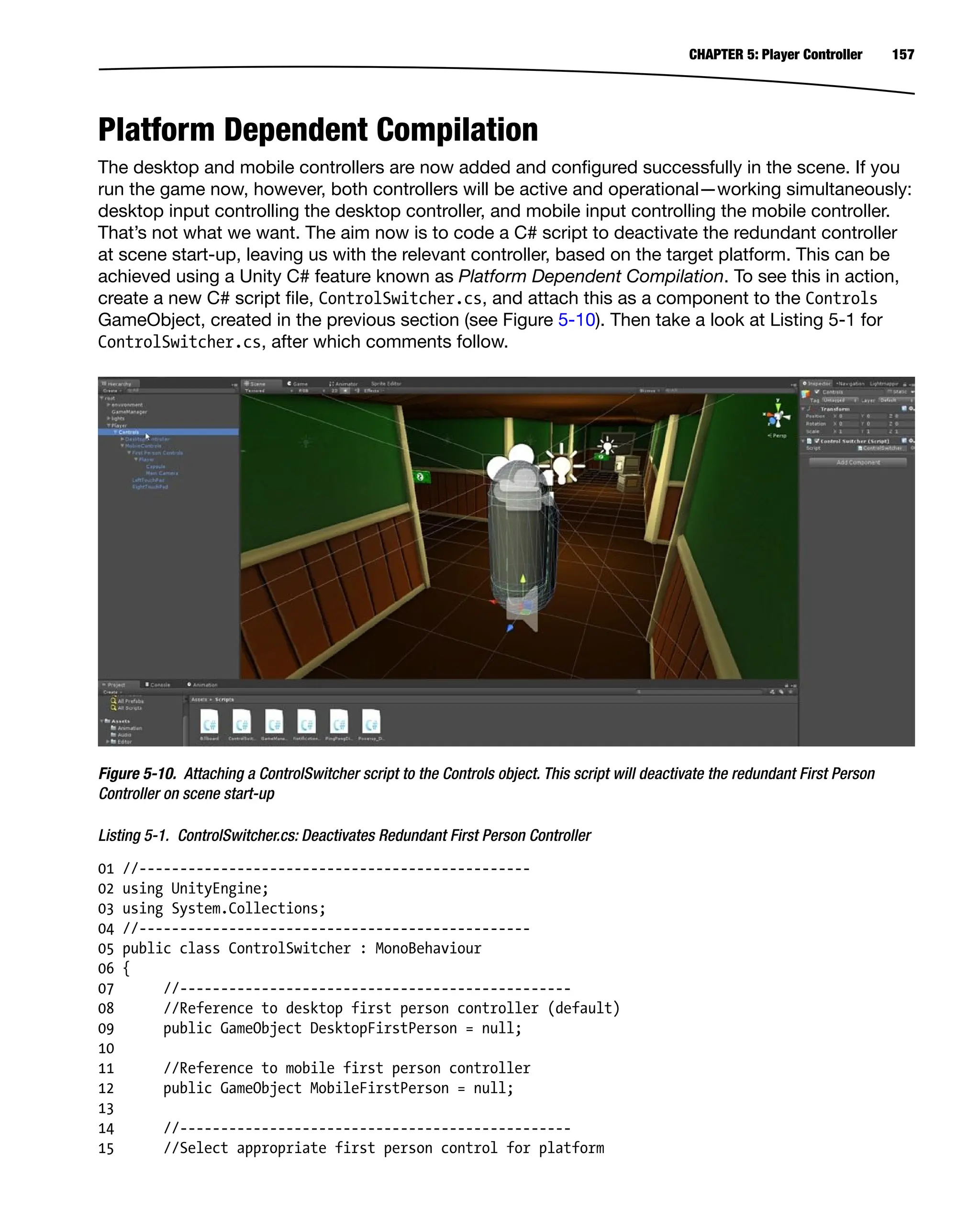980x1209 pixels.
Task: Open Transform component gear settings
Action: click(x=912, y=409)
